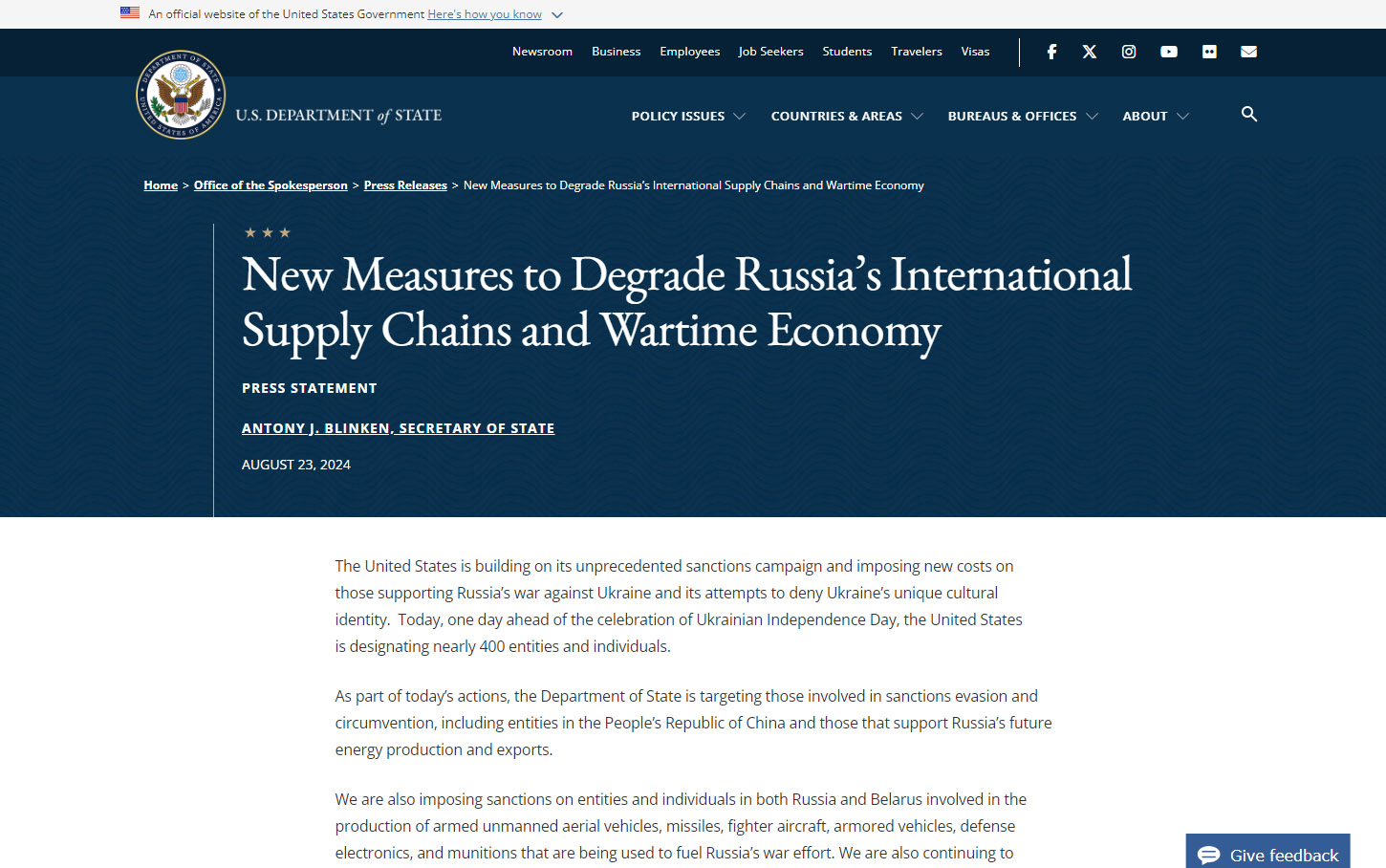Click the email envelope icon
Viewport: 1386px width, 868px height.
[x=1248, y=52]
